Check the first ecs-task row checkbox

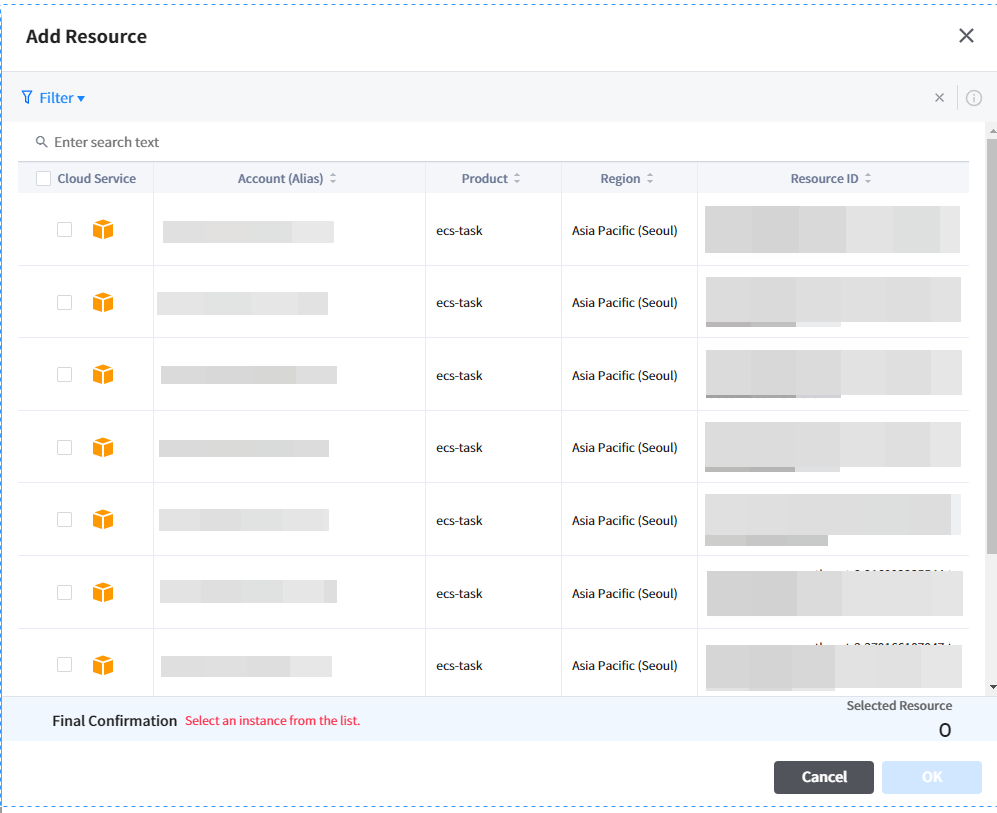tap(65, 230)
